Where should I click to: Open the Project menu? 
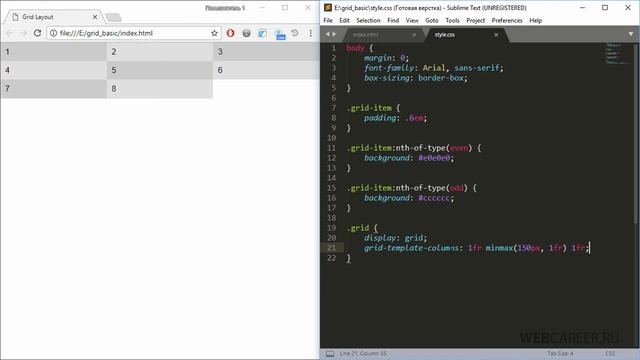pos(476,20)
